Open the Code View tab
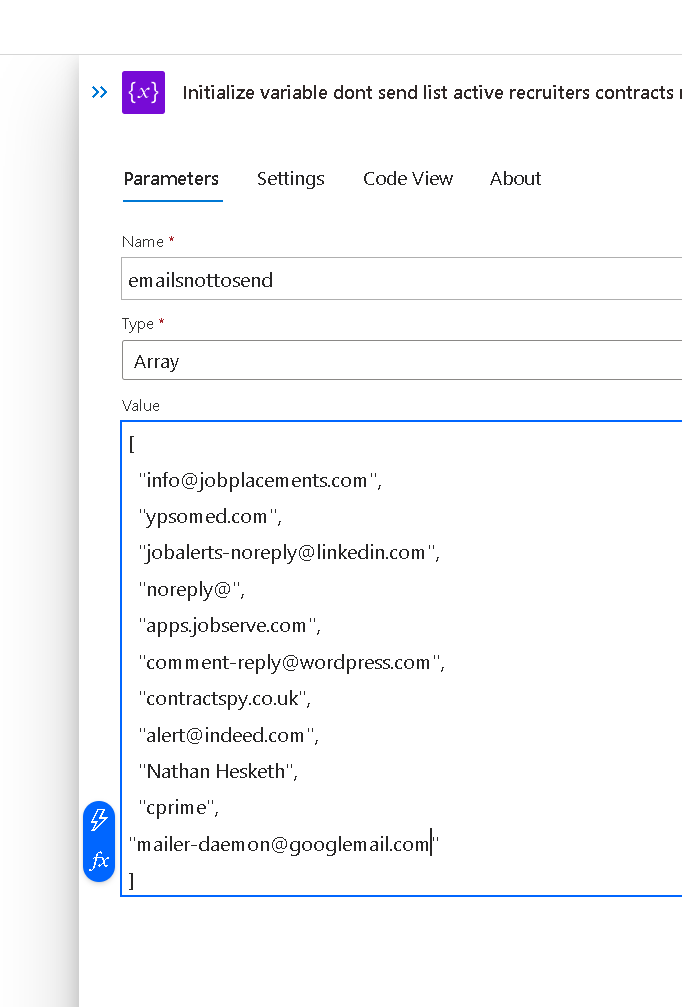The image size is (682, 1007). [408, 179]
